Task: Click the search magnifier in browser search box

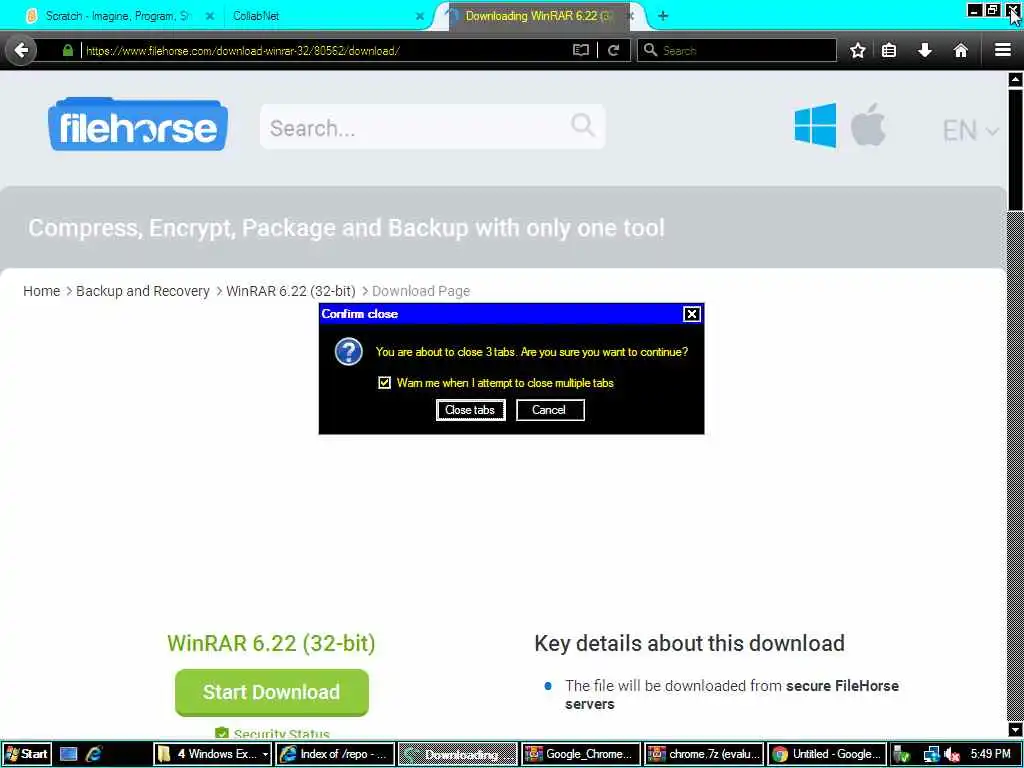Action: 650,50
